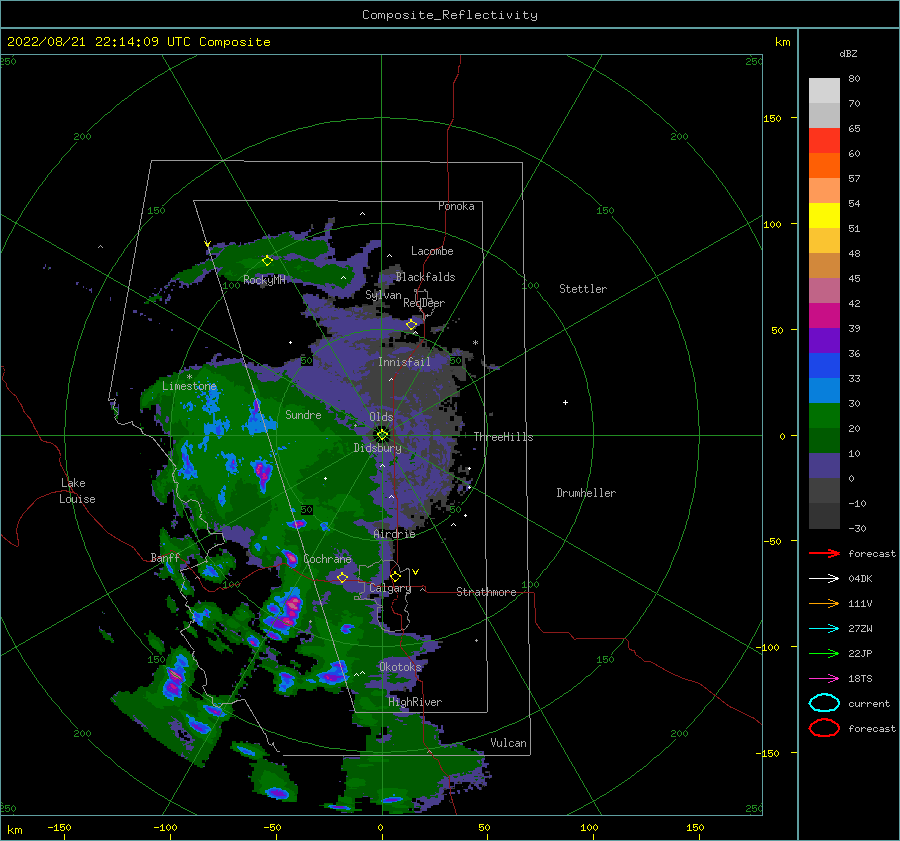Image resolution: width=900 pixels, height=841 pixels.
Task: Select the light gray 80 dBZ swatch
Action: point(824,91)
